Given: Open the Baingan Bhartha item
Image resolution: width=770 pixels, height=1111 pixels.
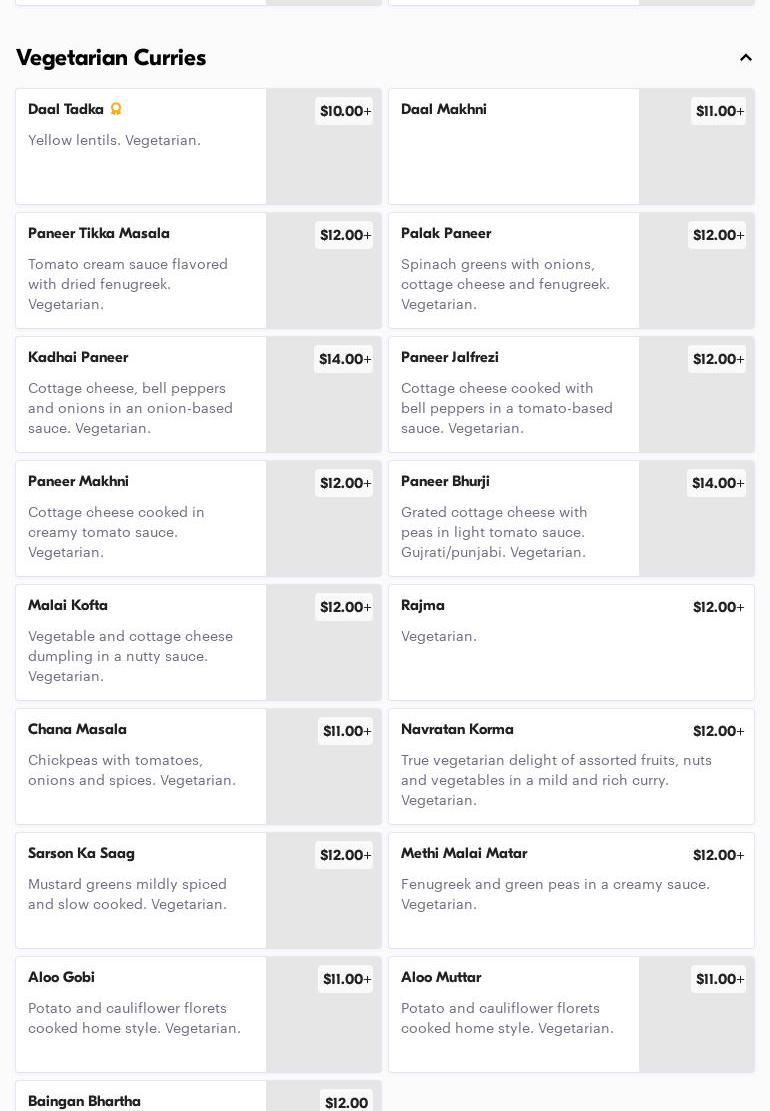Looking at the screenshot, I should click(x=85, y=1101).
